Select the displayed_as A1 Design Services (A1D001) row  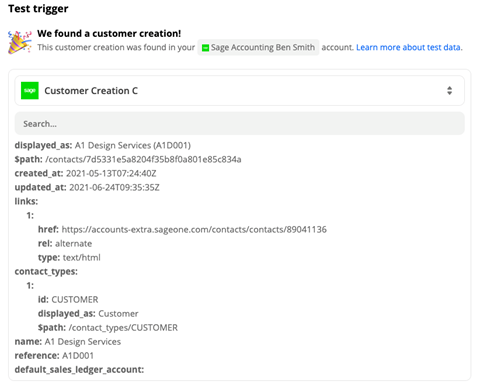click(103, 145)
